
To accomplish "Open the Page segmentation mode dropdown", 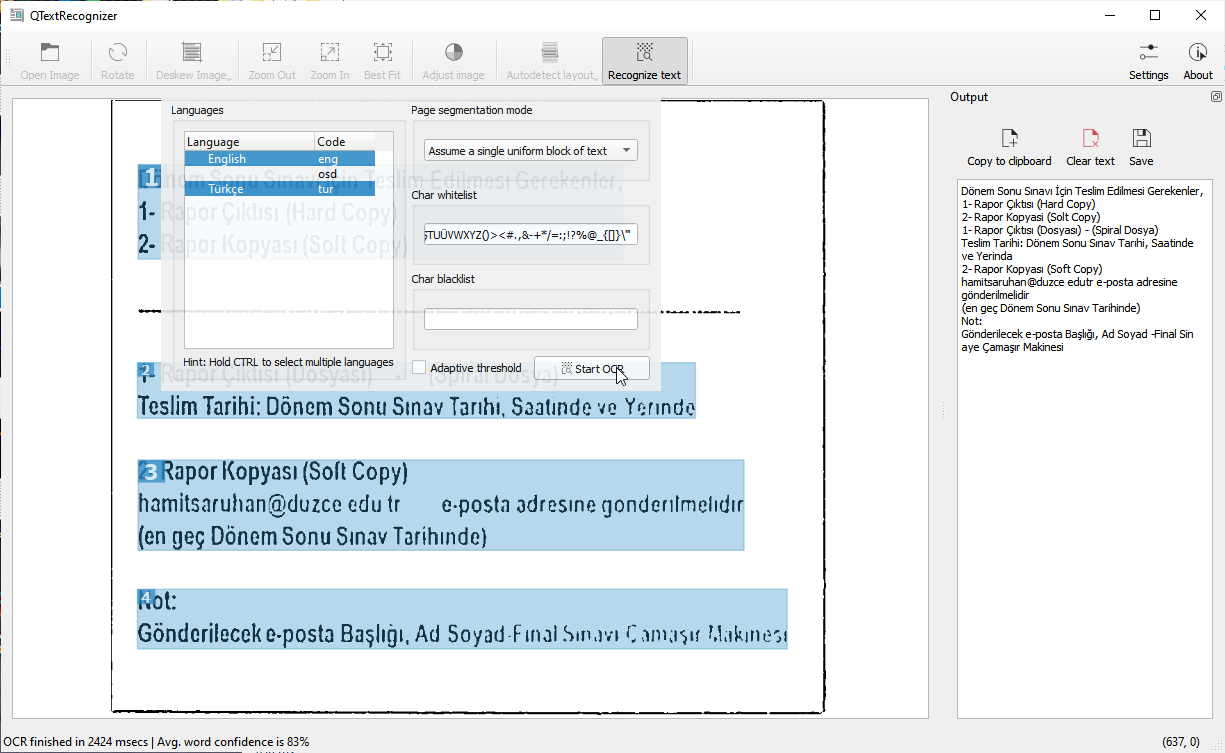I will [x=531, y=151].
